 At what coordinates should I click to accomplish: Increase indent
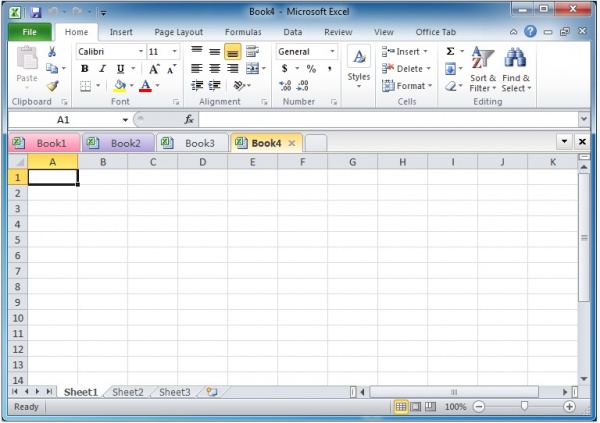tap(215, 86)
